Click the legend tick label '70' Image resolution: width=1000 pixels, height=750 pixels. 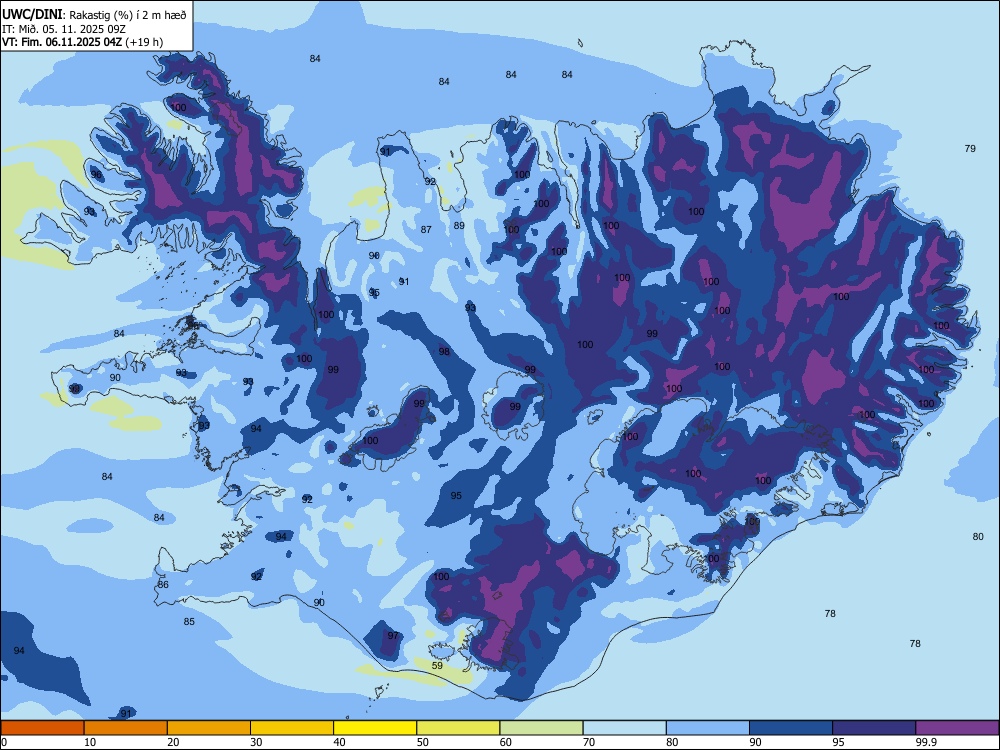pyautogui.click(x=589, y=742)
